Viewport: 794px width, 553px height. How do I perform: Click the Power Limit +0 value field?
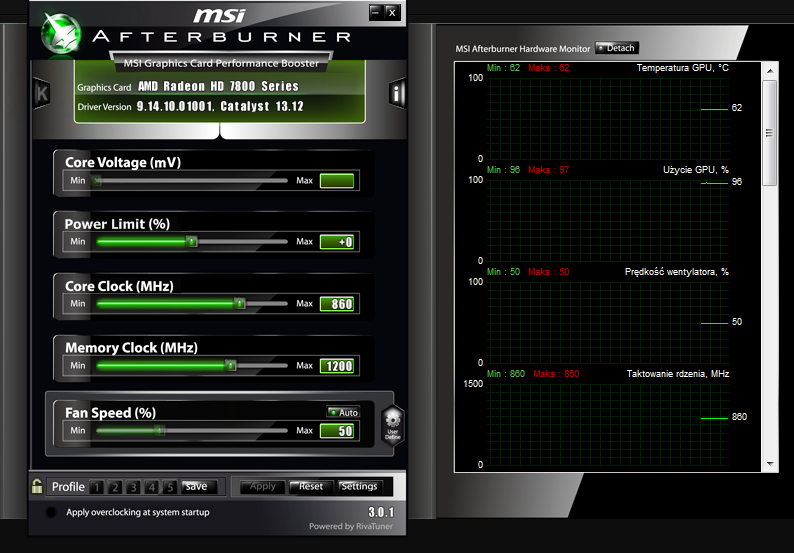point(337,242)
